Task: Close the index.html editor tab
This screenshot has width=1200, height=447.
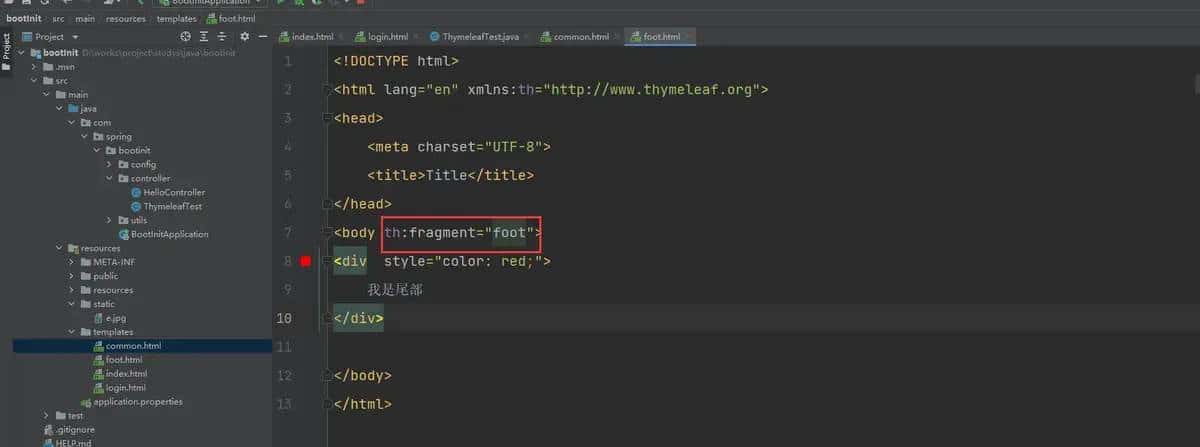Action: [x=341, y=37]
